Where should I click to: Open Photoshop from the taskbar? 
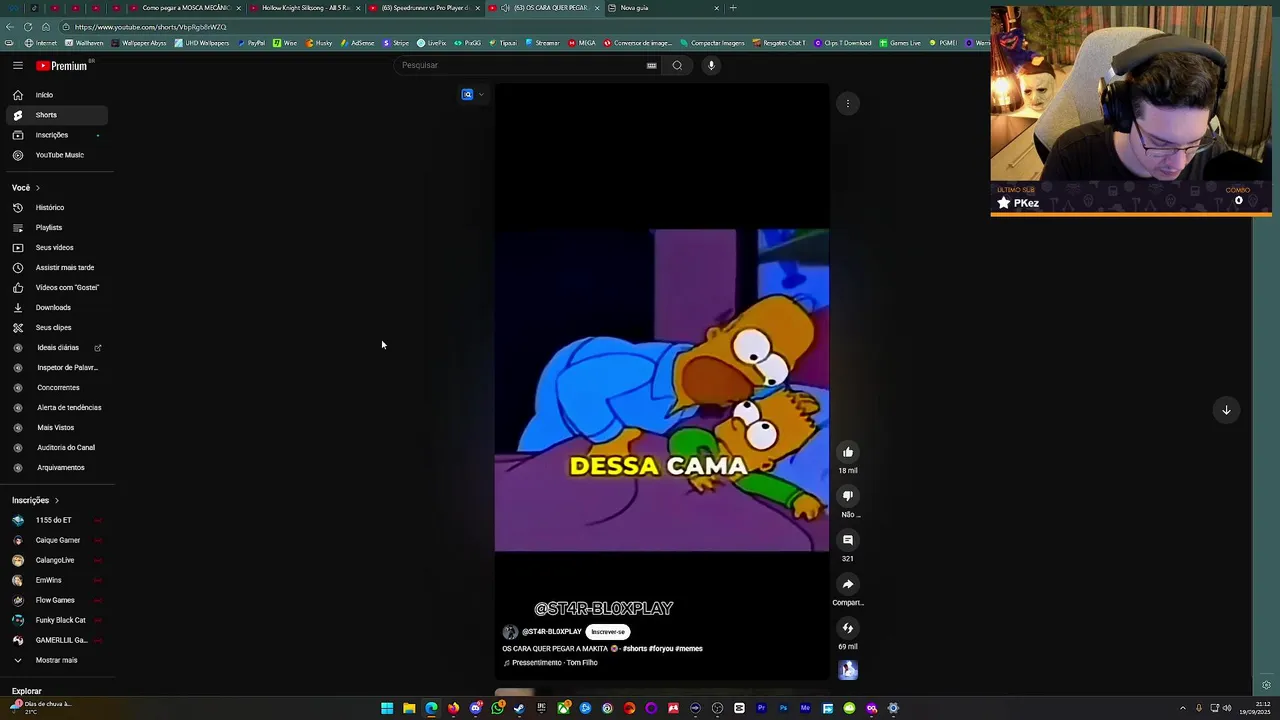(x=783, y=709)
